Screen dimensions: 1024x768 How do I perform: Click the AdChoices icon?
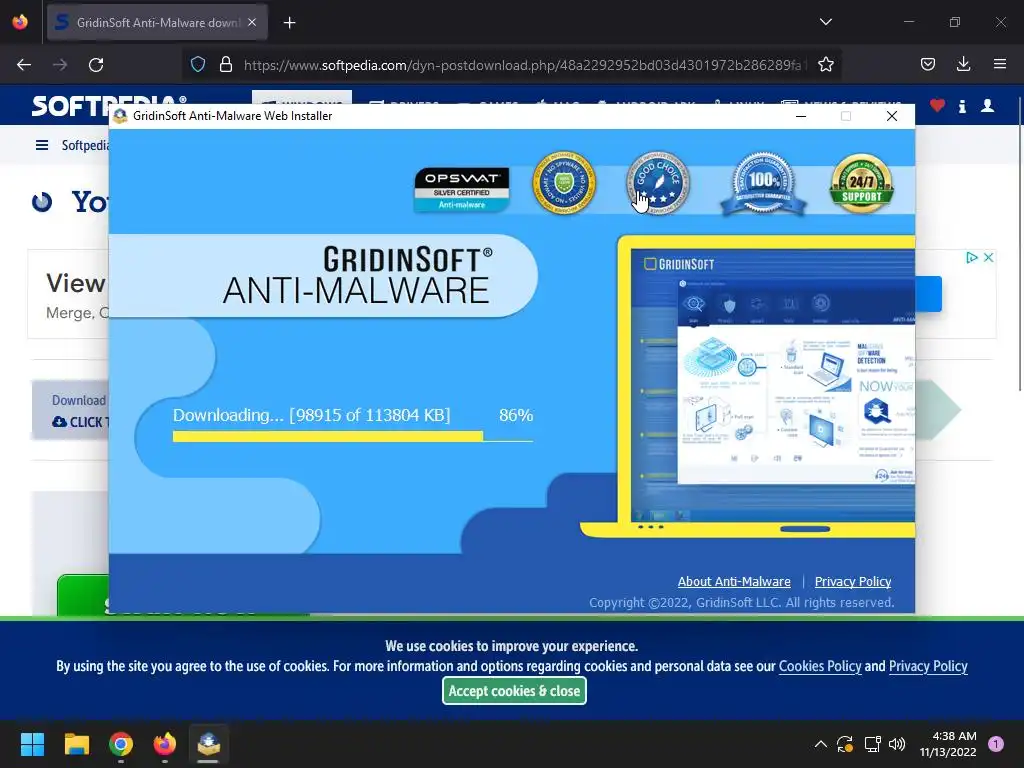pos(972,257)
